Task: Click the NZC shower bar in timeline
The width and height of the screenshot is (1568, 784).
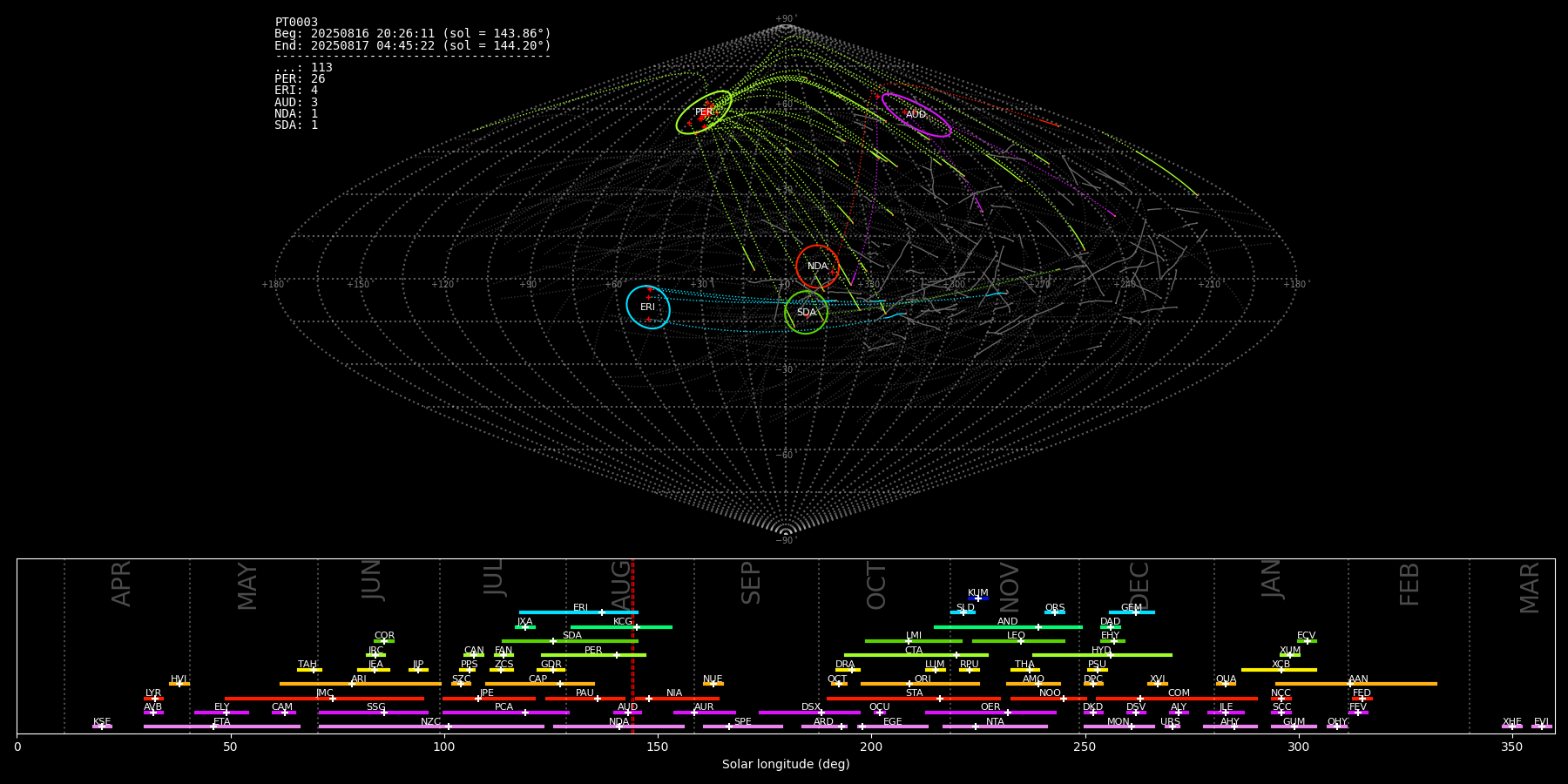Action: [431, 727]
